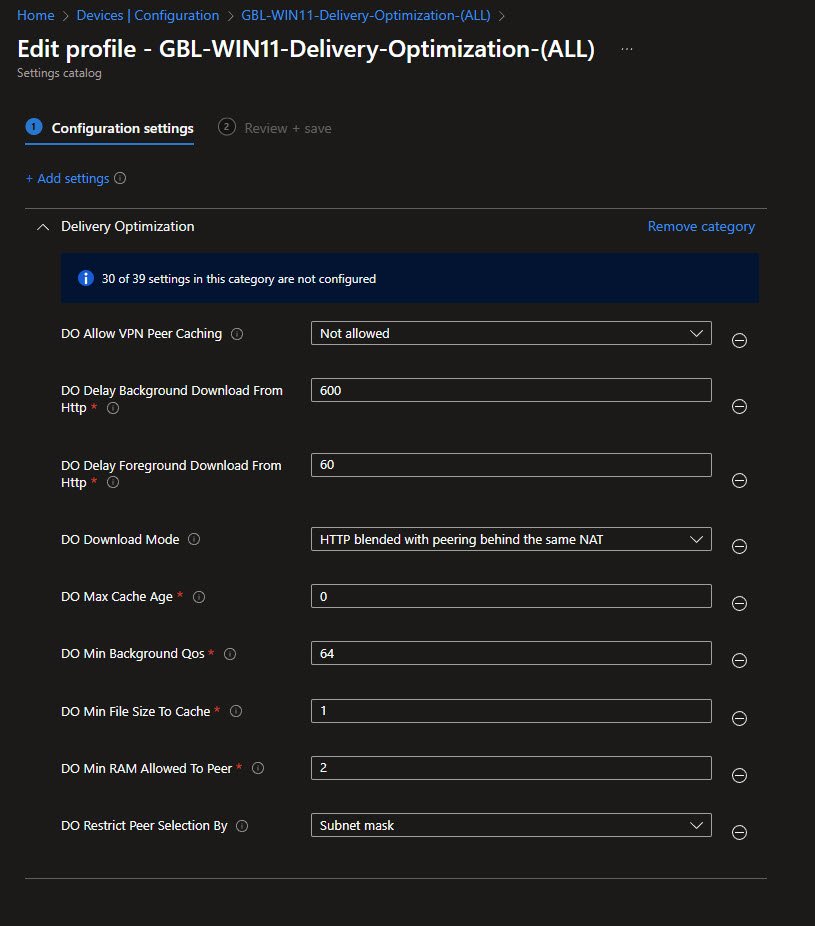Open the DO Download Mode dropdown
This screenshot has width=815, height=926.
coord(511,539)
